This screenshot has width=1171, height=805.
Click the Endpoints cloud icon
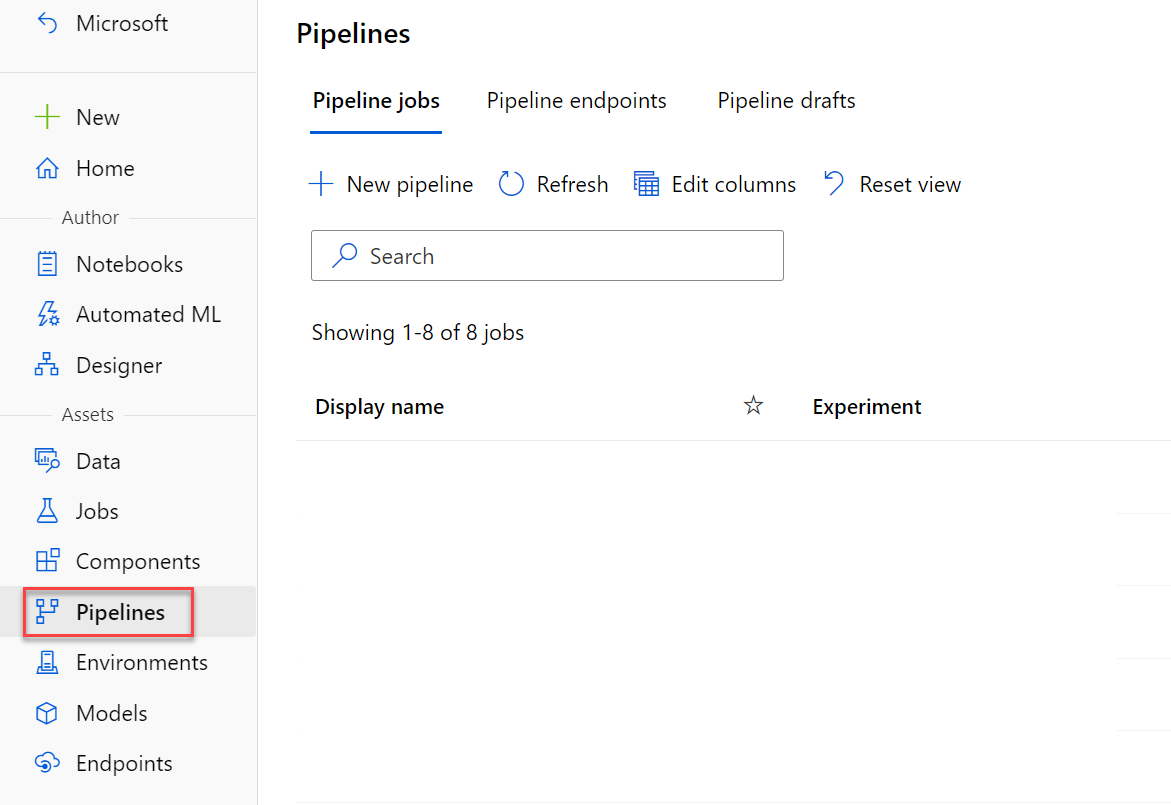pos(47,763)
